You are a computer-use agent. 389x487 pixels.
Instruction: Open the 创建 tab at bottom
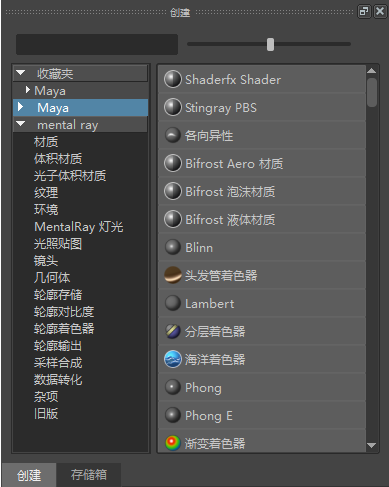pyautogui.click(x=29, y=475)
